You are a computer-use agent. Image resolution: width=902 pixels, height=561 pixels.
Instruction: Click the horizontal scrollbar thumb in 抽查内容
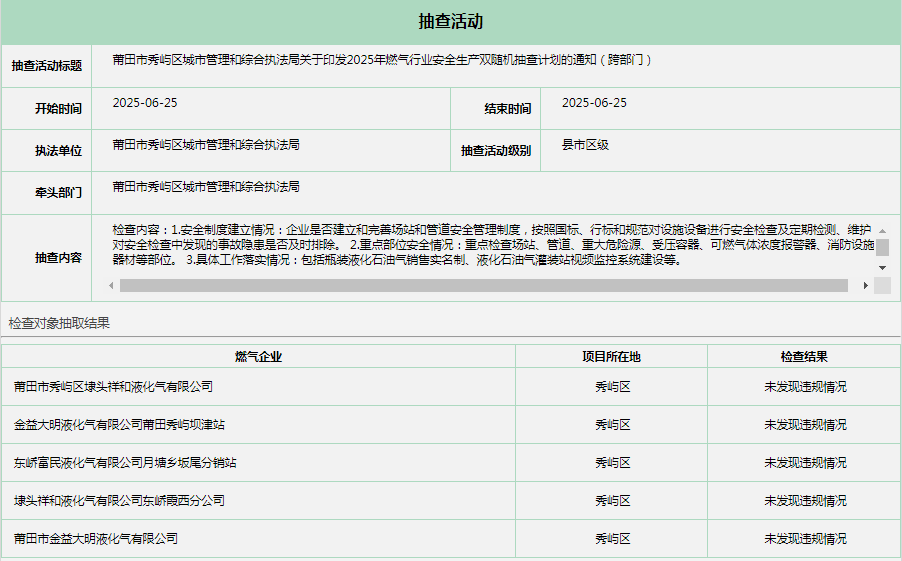click(x=483, y=286)
